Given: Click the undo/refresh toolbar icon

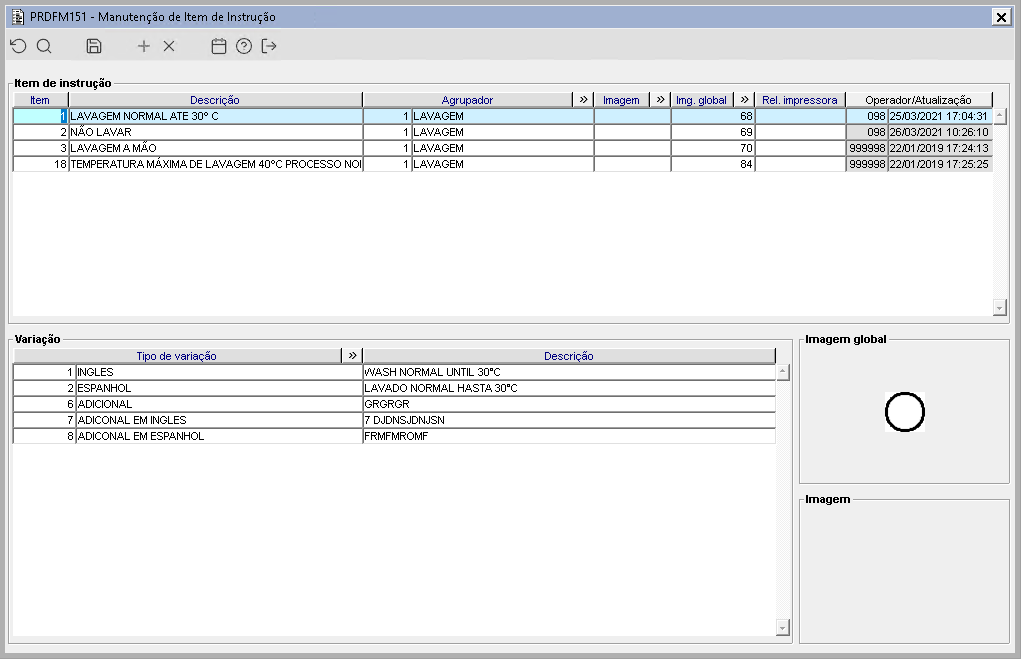Looking at the screenshot, I should point(18,46).
